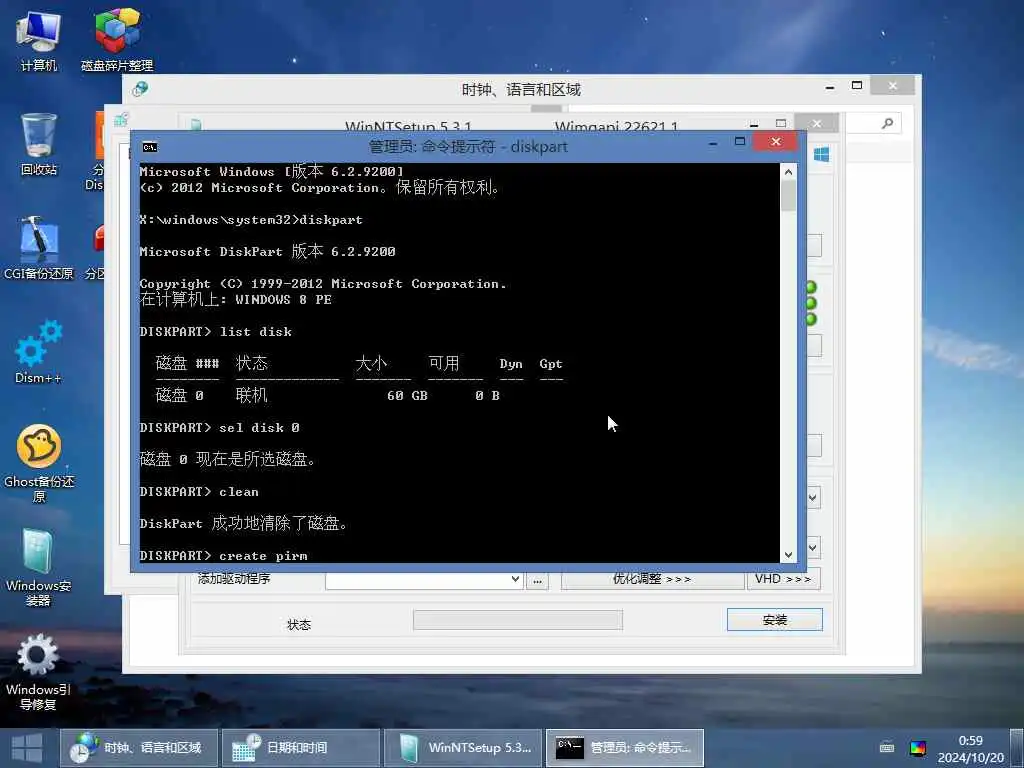Viewport: 1024px width, 768px height.
Task: Switch to WinNTSetup 5.3 taskbar item
Action: tap(462, 748)
